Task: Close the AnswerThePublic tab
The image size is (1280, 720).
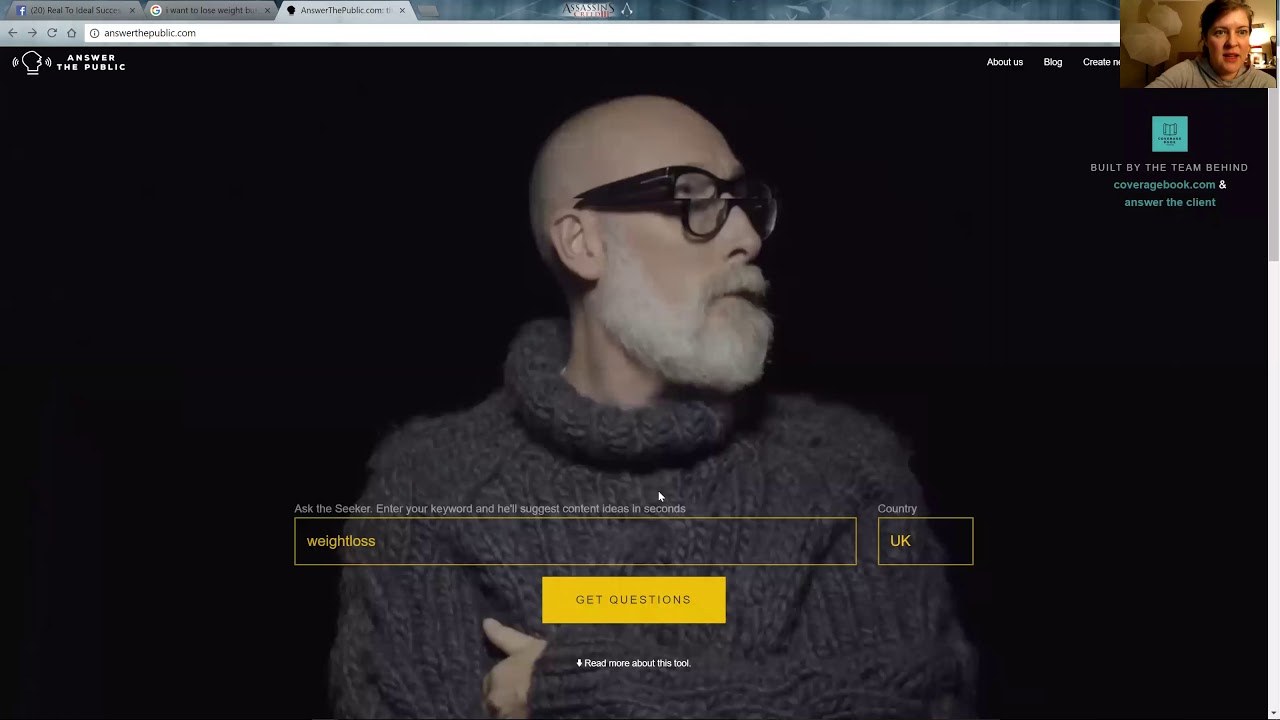Action: click(402, 10)
